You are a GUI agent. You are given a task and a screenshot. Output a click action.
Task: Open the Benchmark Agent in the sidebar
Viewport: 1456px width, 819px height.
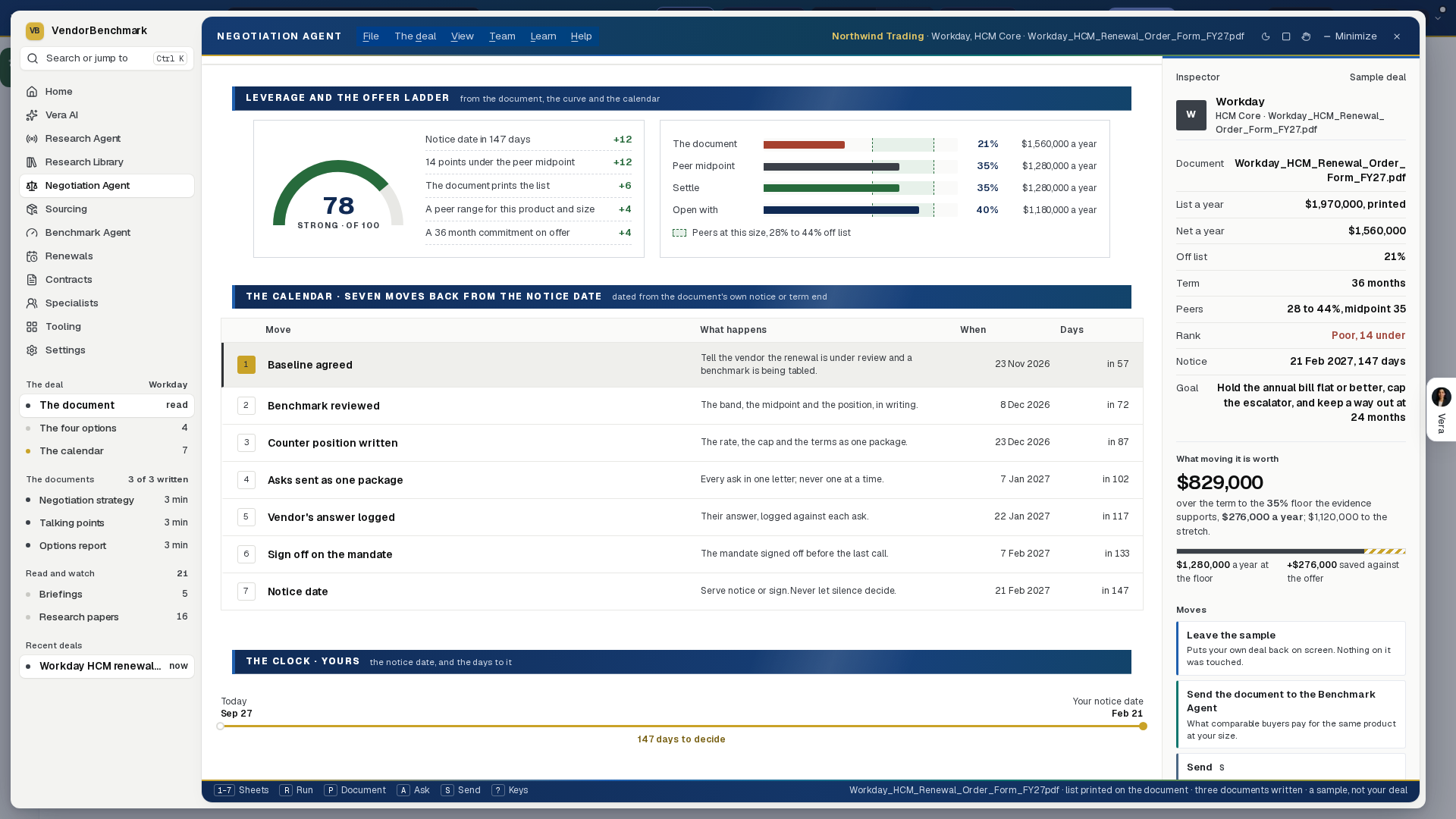[x=107, y=233]
